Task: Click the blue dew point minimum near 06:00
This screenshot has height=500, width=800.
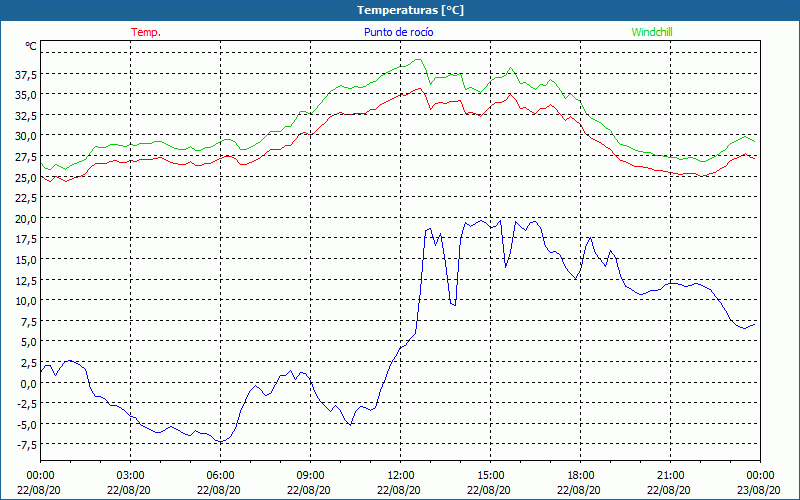Action: click(x=220, y=441)
